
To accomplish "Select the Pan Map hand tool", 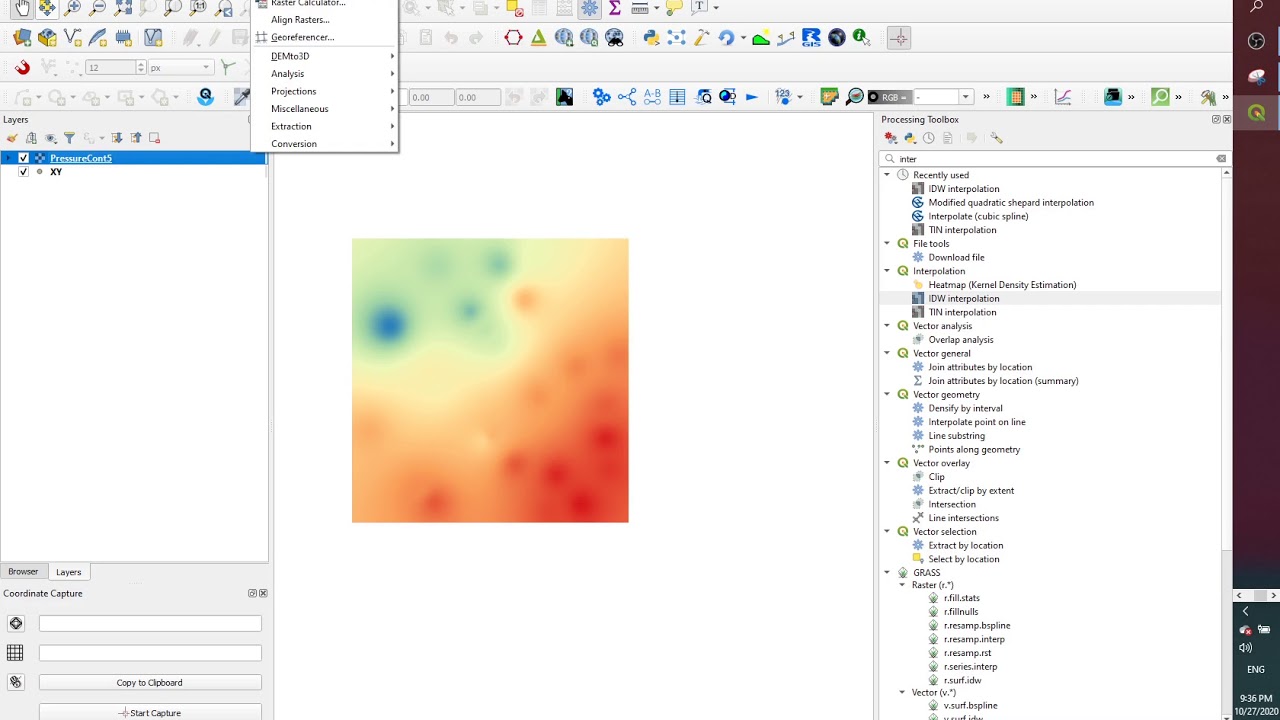I will tap(22, 8).
